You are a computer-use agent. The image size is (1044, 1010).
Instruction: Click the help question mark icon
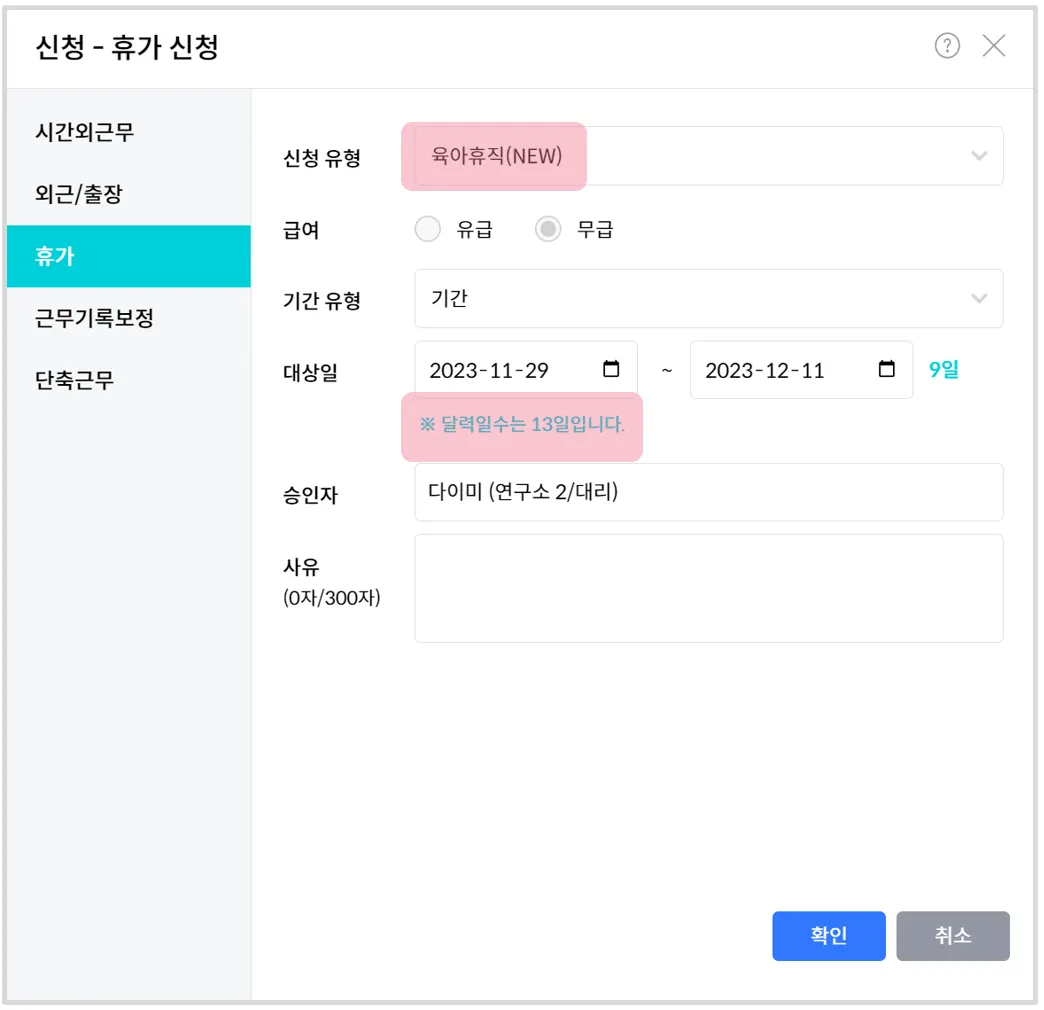pyautogui.click(x=947, y=45)
